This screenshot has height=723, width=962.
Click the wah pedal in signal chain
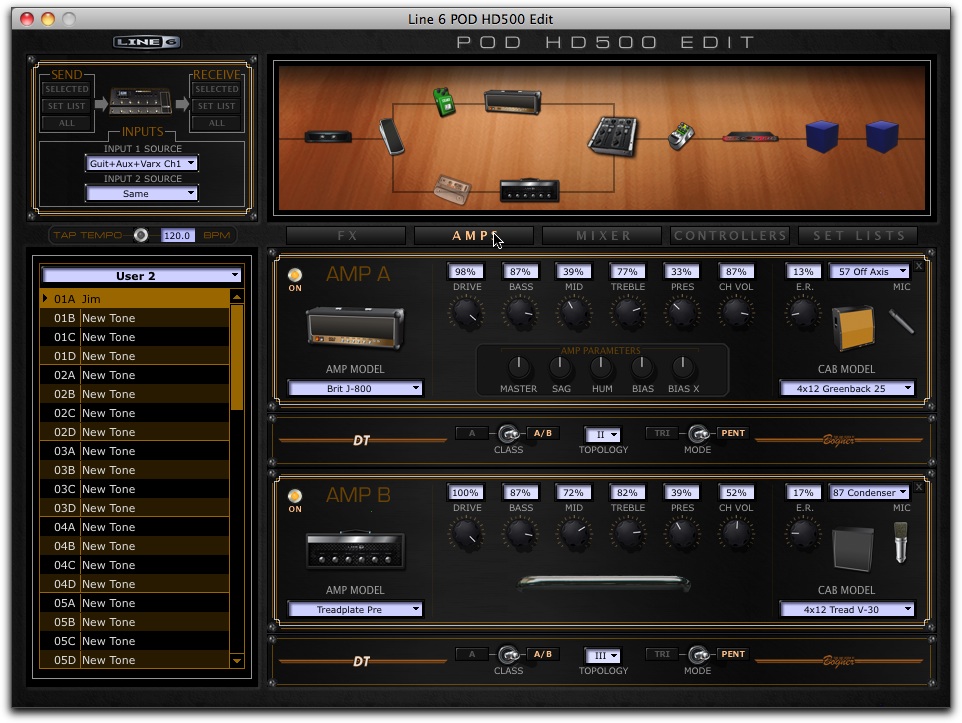tap(391, 136)
